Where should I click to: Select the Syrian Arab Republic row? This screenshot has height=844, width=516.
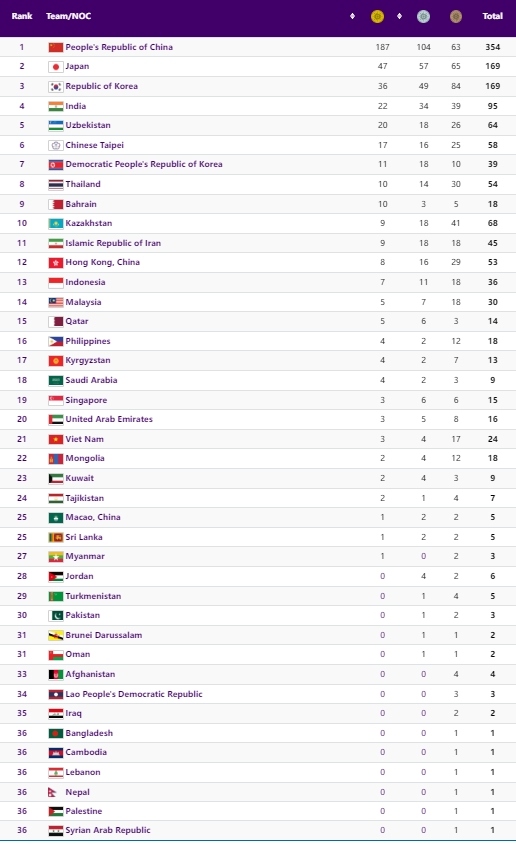(258, 831)
